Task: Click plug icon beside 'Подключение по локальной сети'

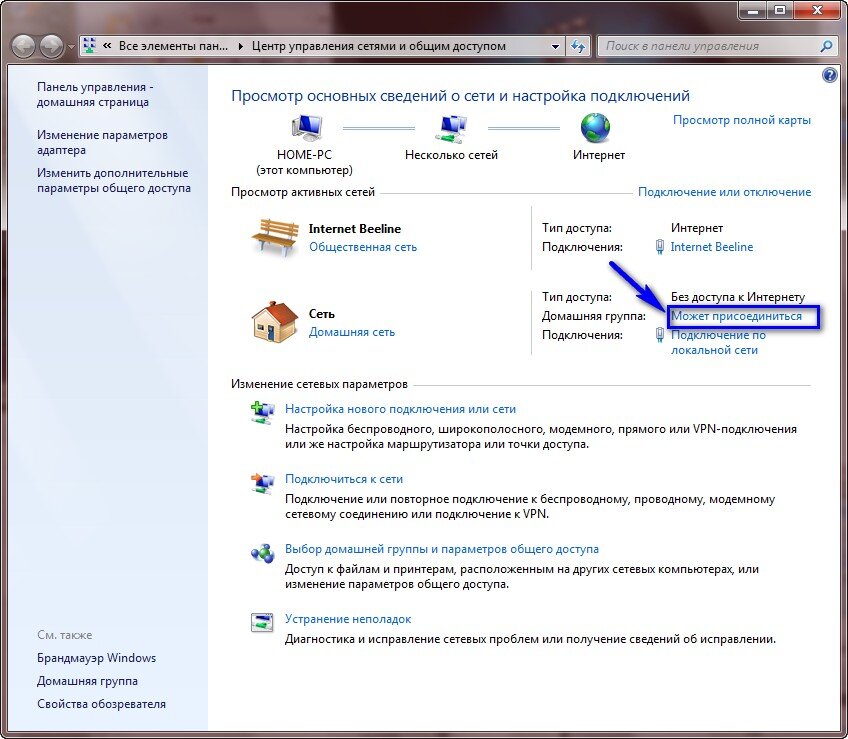Action: pos(659,335)
